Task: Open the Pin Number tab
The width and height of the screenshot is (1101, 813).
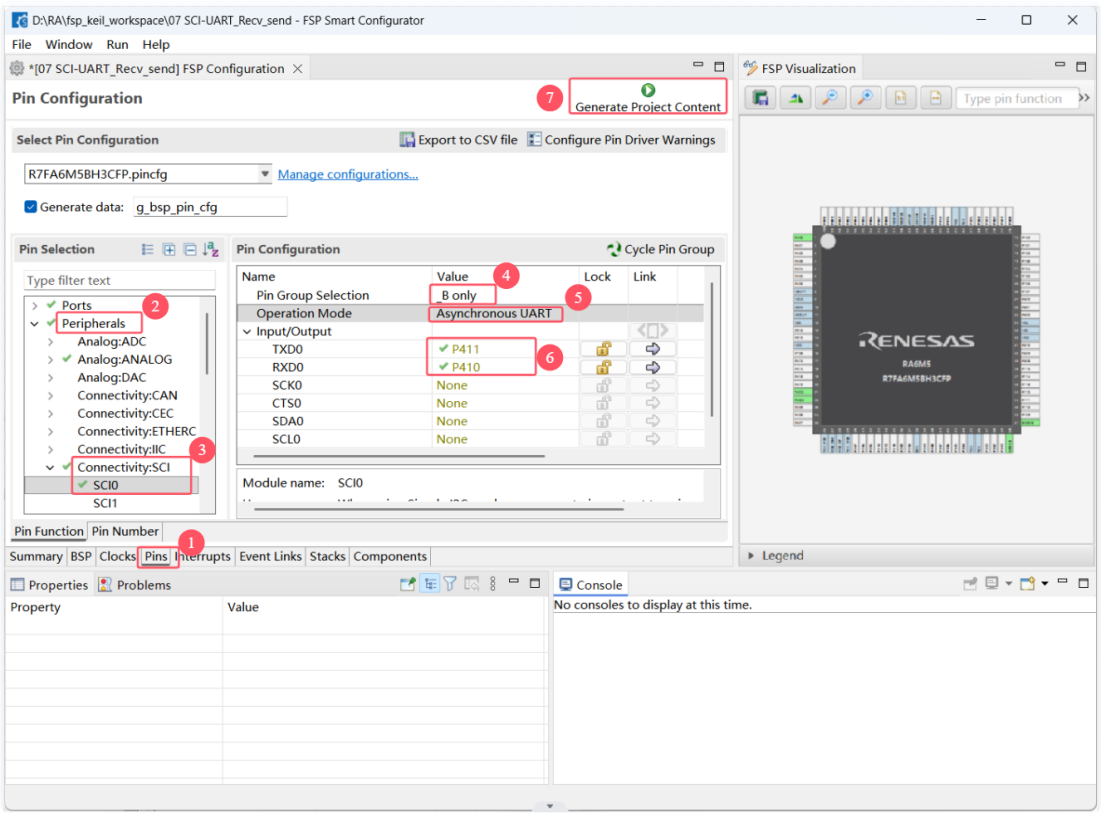Action: (x=125, y=531)
